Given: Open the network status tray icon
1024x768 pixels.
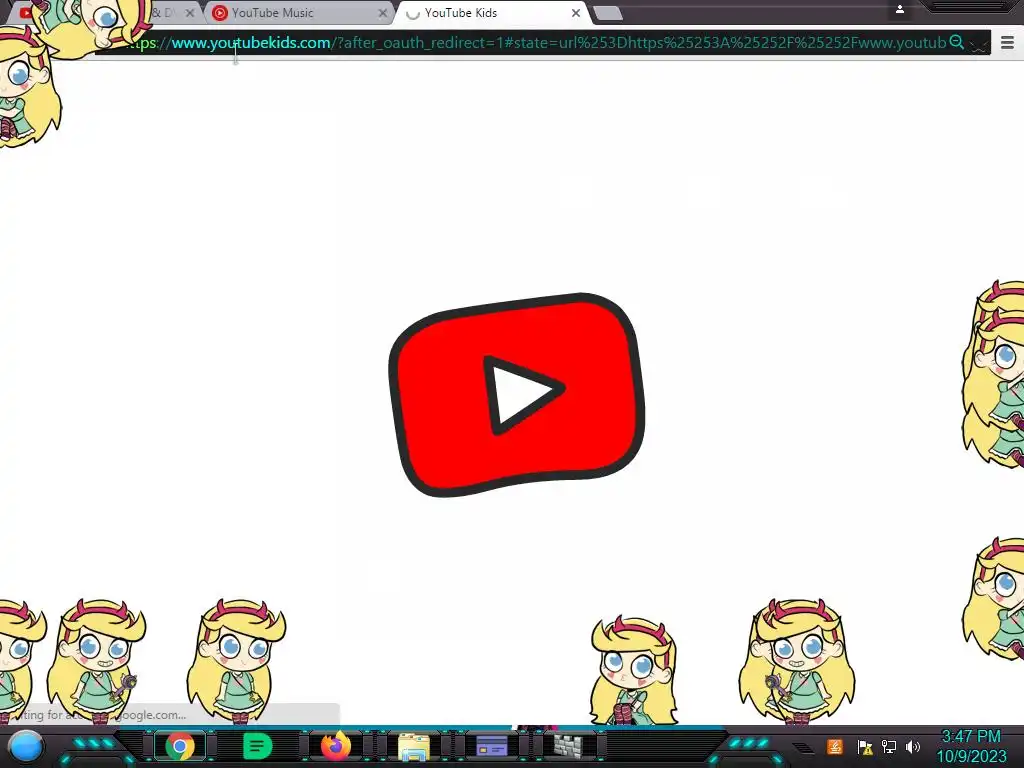Looking at the screenshot, I should click(889, 746).
